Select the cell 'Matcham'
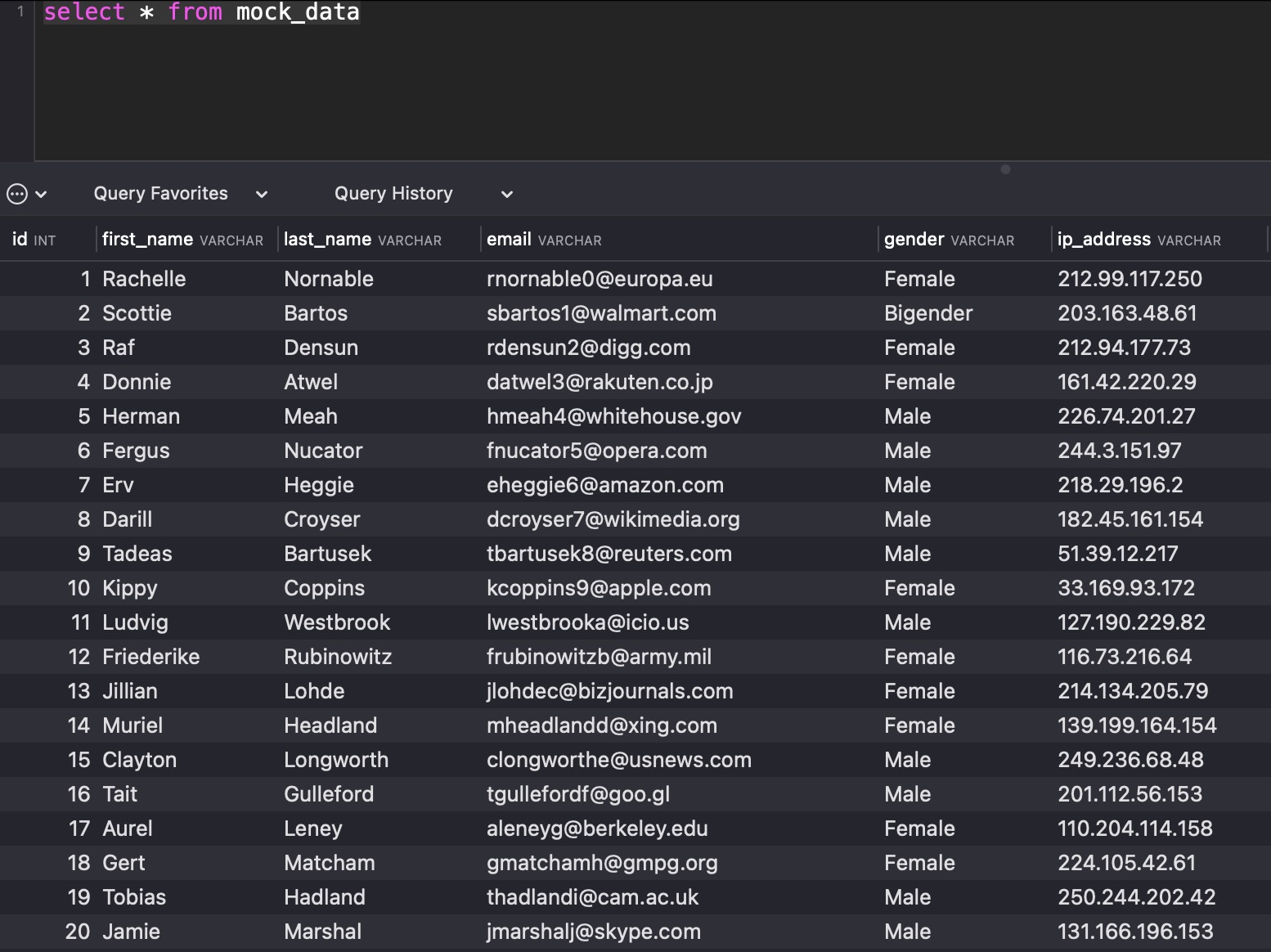This screenshot has width=1271, height=952. [x=329, y=863]
